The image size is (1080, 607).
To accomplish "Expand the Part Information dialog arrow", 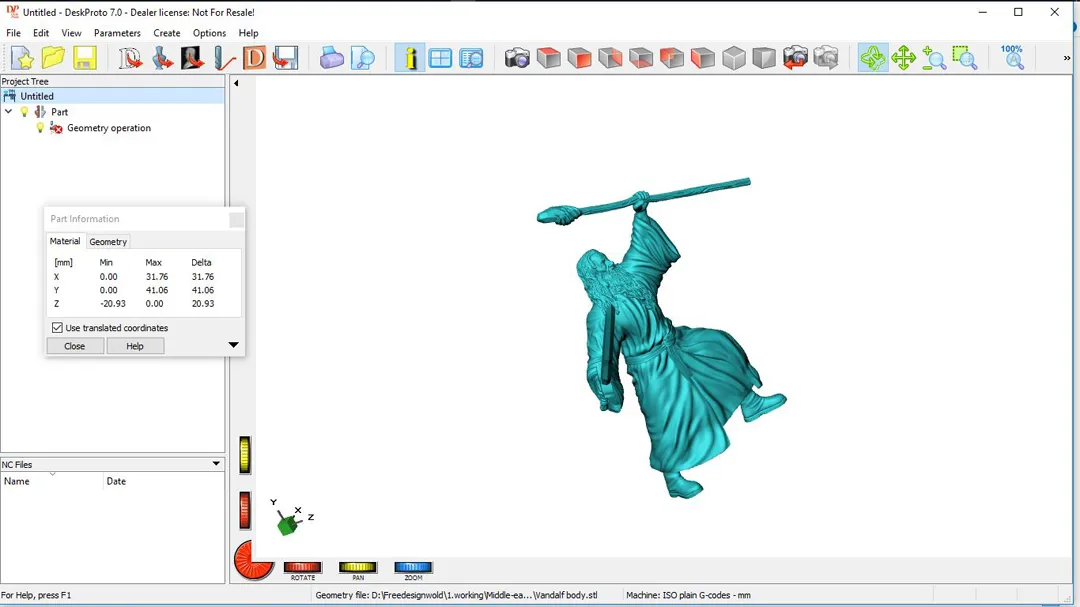I will 233,344.
